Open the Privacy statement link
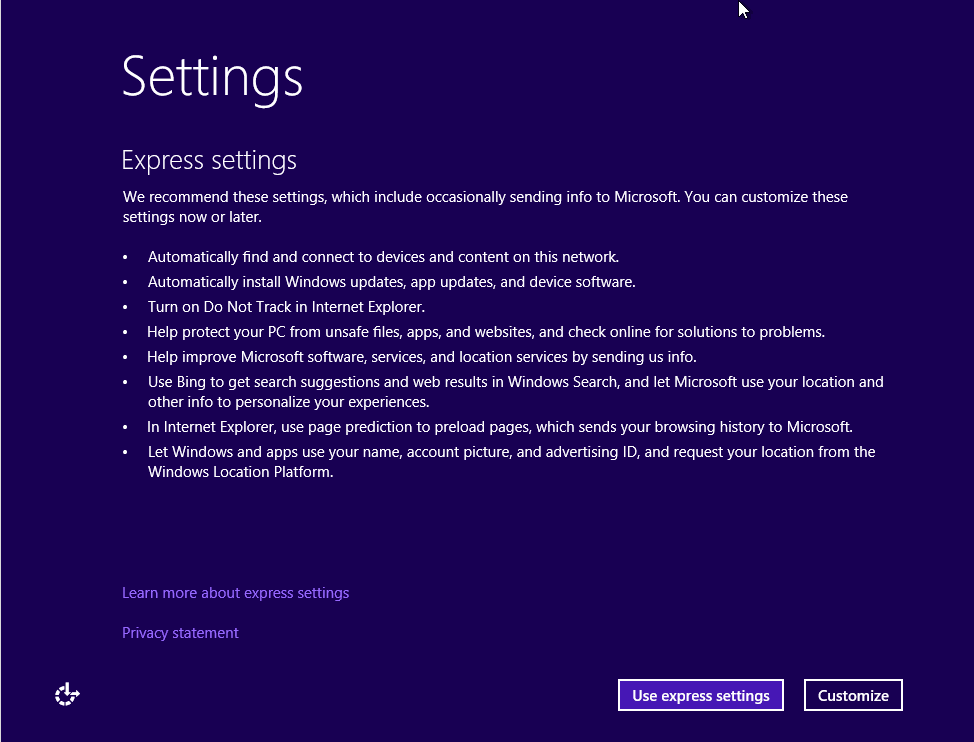974x742 pixels. click(x=180, y=633)
